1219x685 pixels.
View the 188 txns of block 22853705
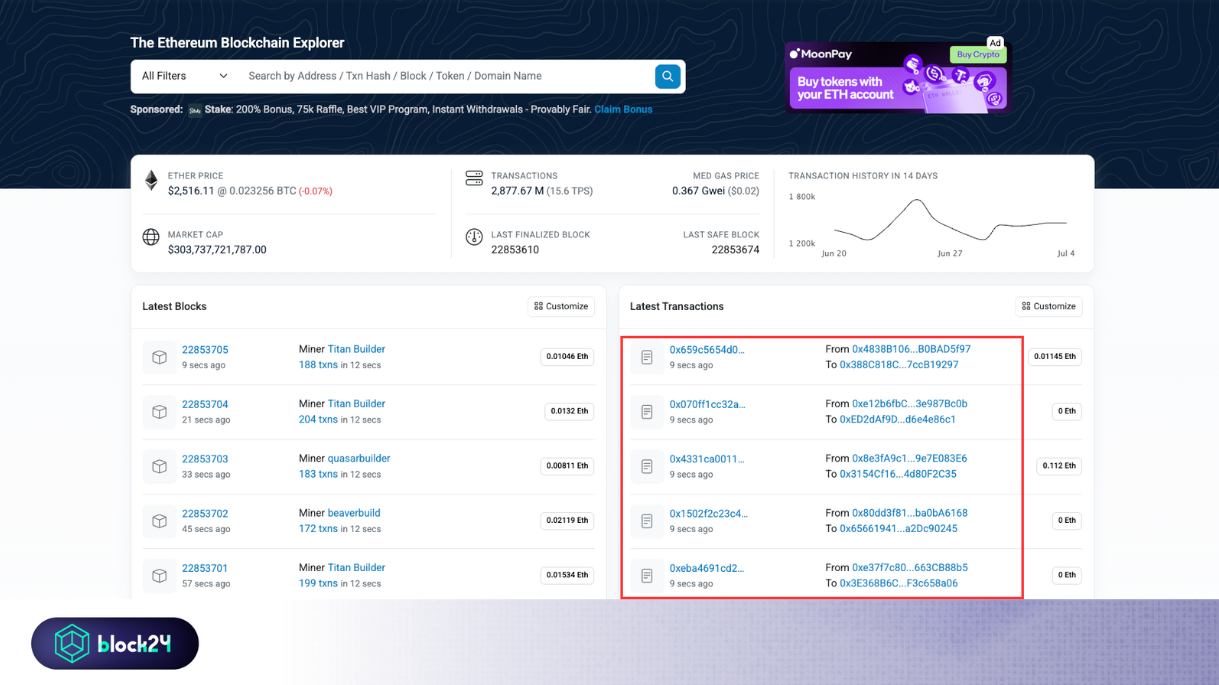click(318, 365)
